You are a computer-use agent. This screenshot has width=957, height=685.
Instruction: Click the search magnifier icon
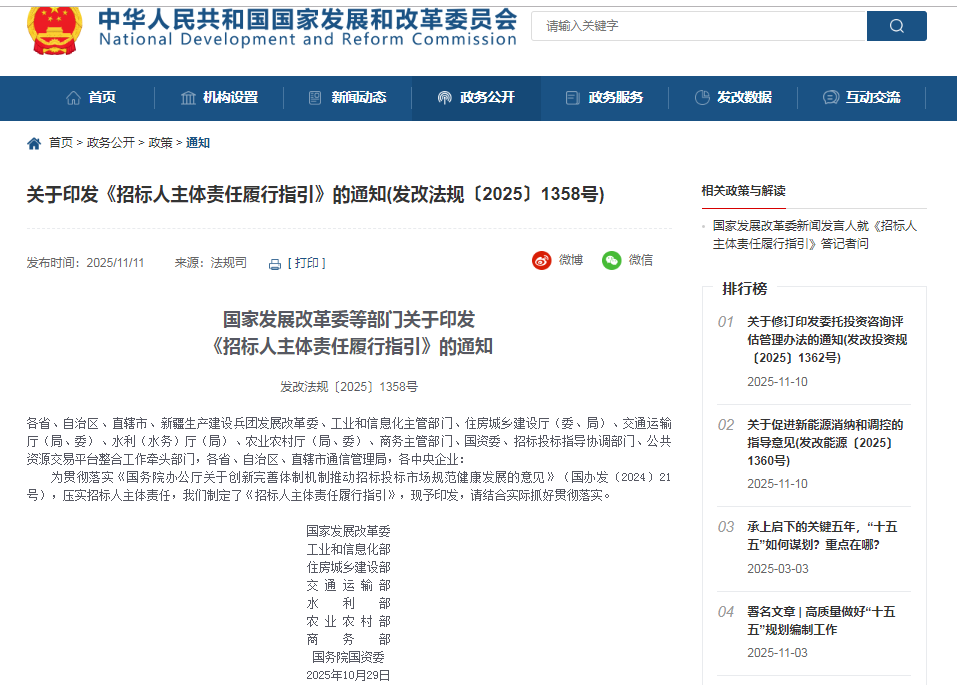(895, 25)
